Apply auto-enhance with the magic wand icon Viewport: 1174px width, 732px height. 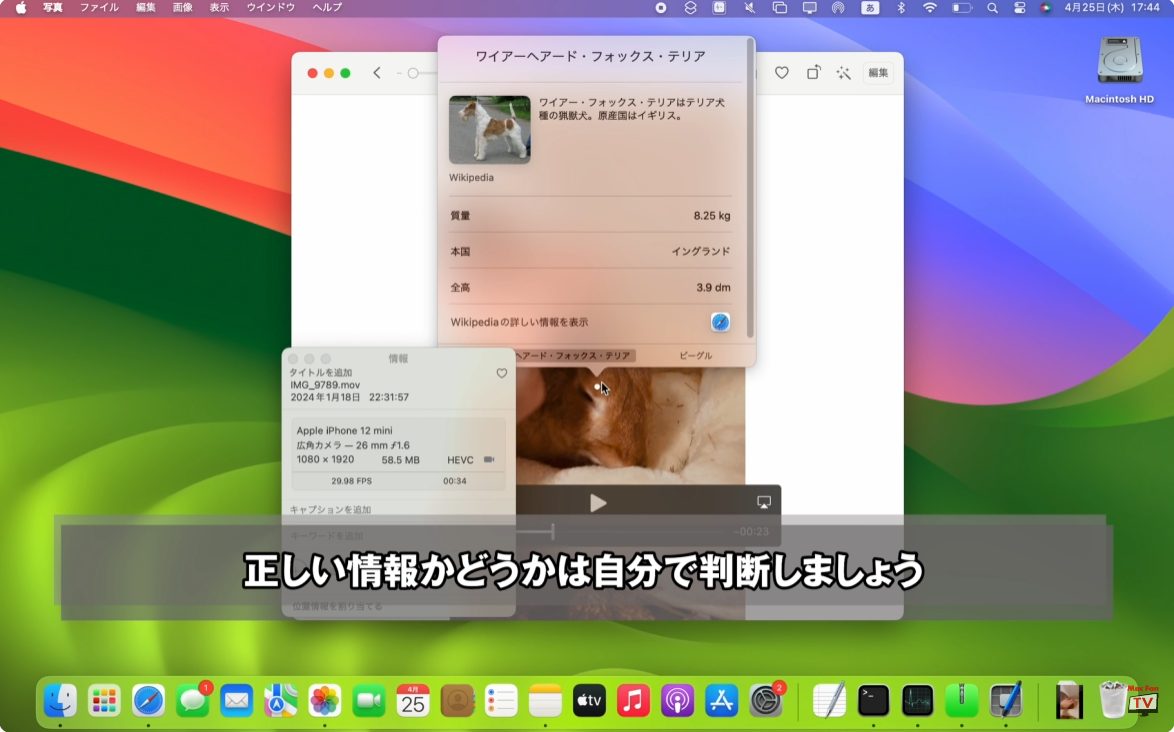tap(844, 73)
